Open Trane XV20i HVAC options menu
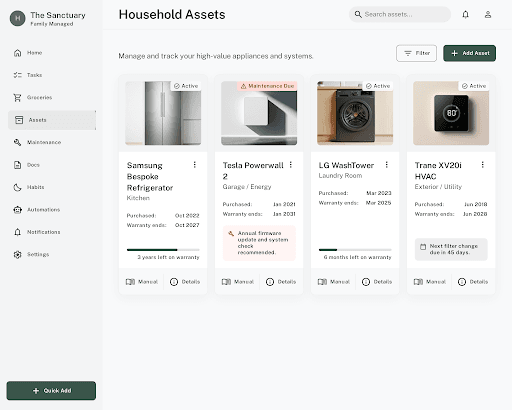 pyautogui.click(x=483, y=164)
